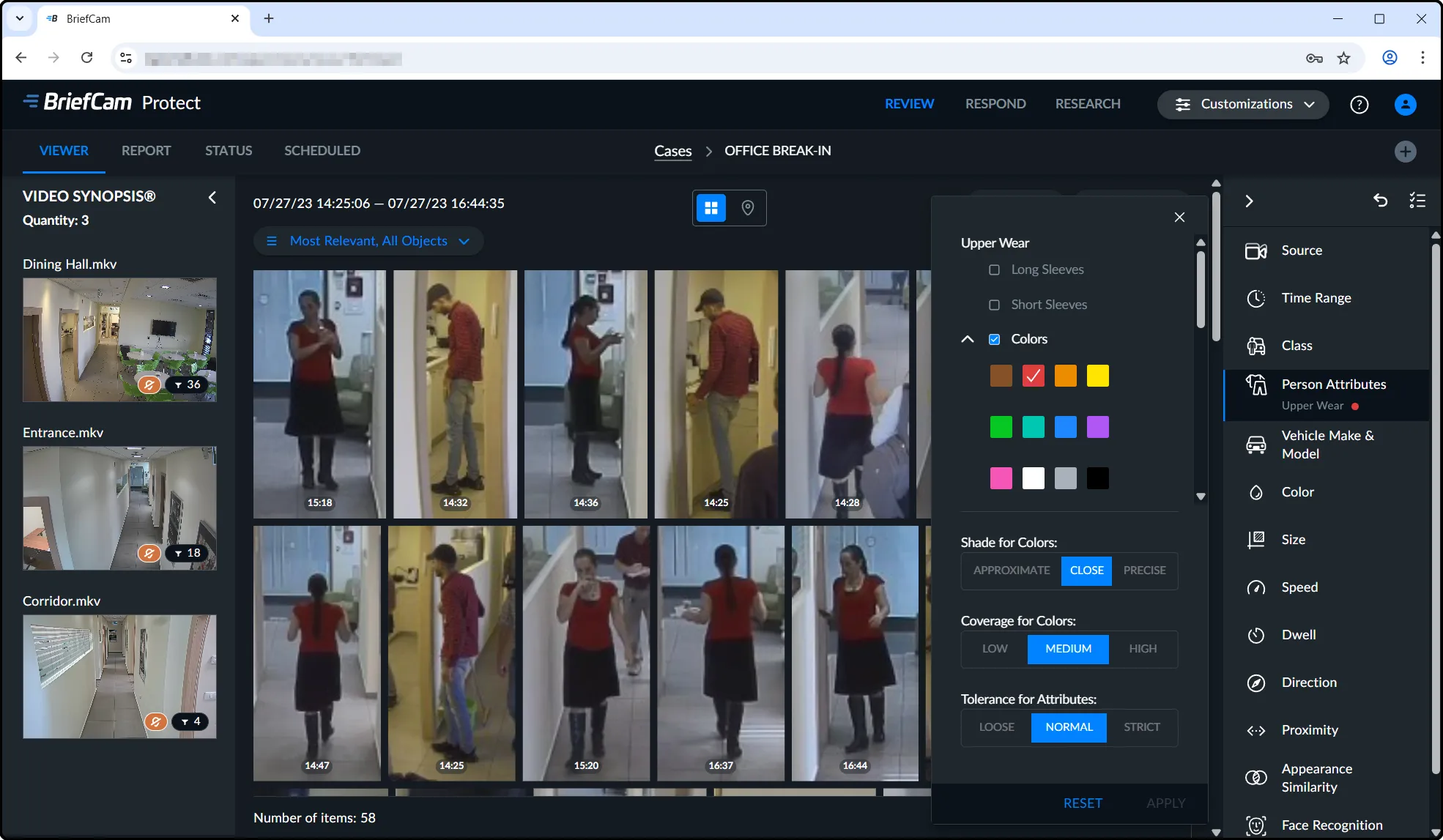This screenshot has height=840, width=1443.
Task: Click the help question mark icon
Action: coord(1359,105)
